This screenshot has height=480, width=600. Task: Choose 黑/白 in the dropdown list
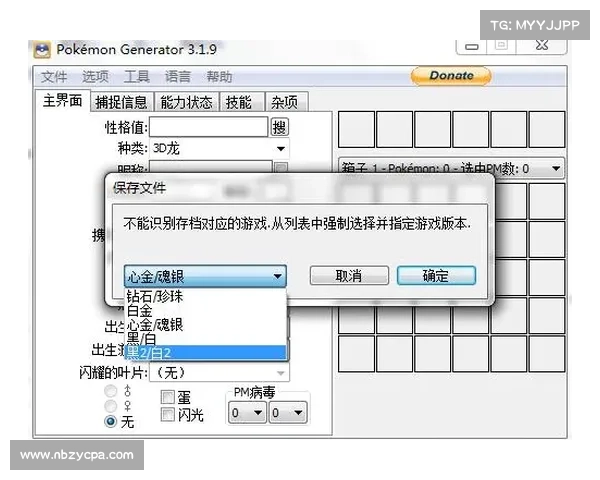(206, 339)
